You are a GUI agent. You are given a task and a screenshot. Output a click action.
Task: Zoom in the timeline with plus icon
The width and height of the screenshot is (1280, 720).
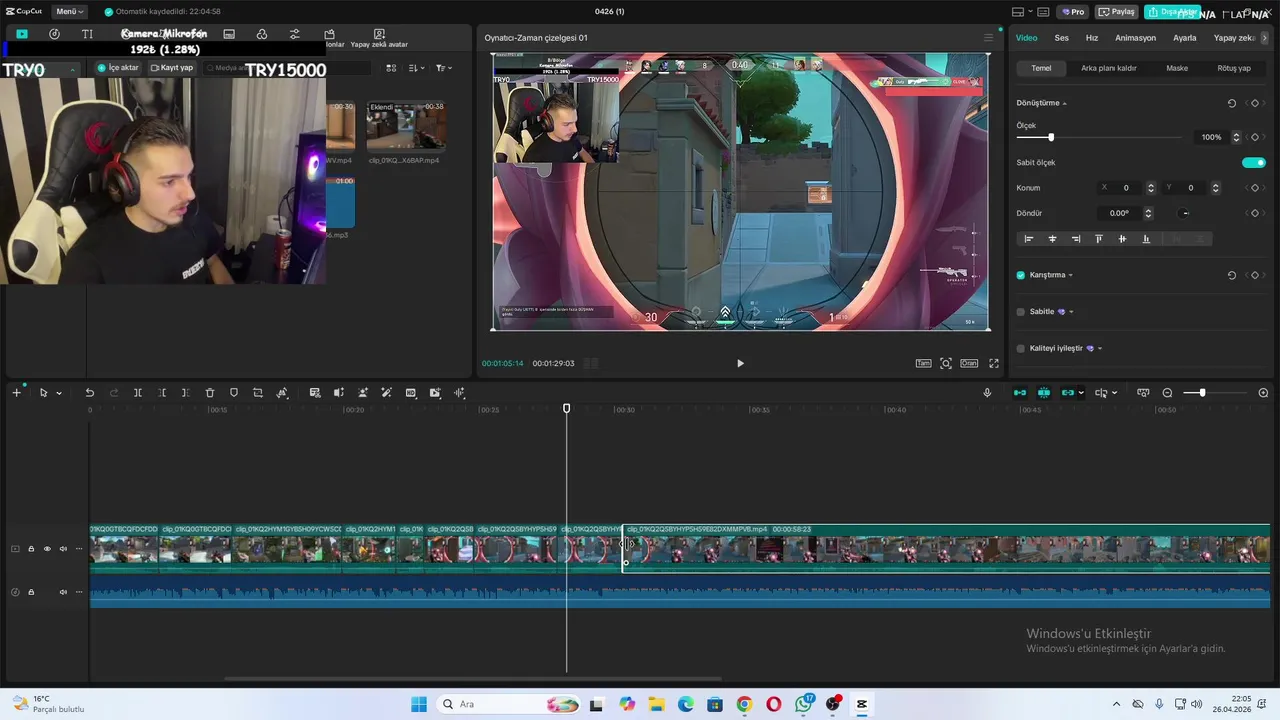pyautogui.click(x=1263, y=393)
